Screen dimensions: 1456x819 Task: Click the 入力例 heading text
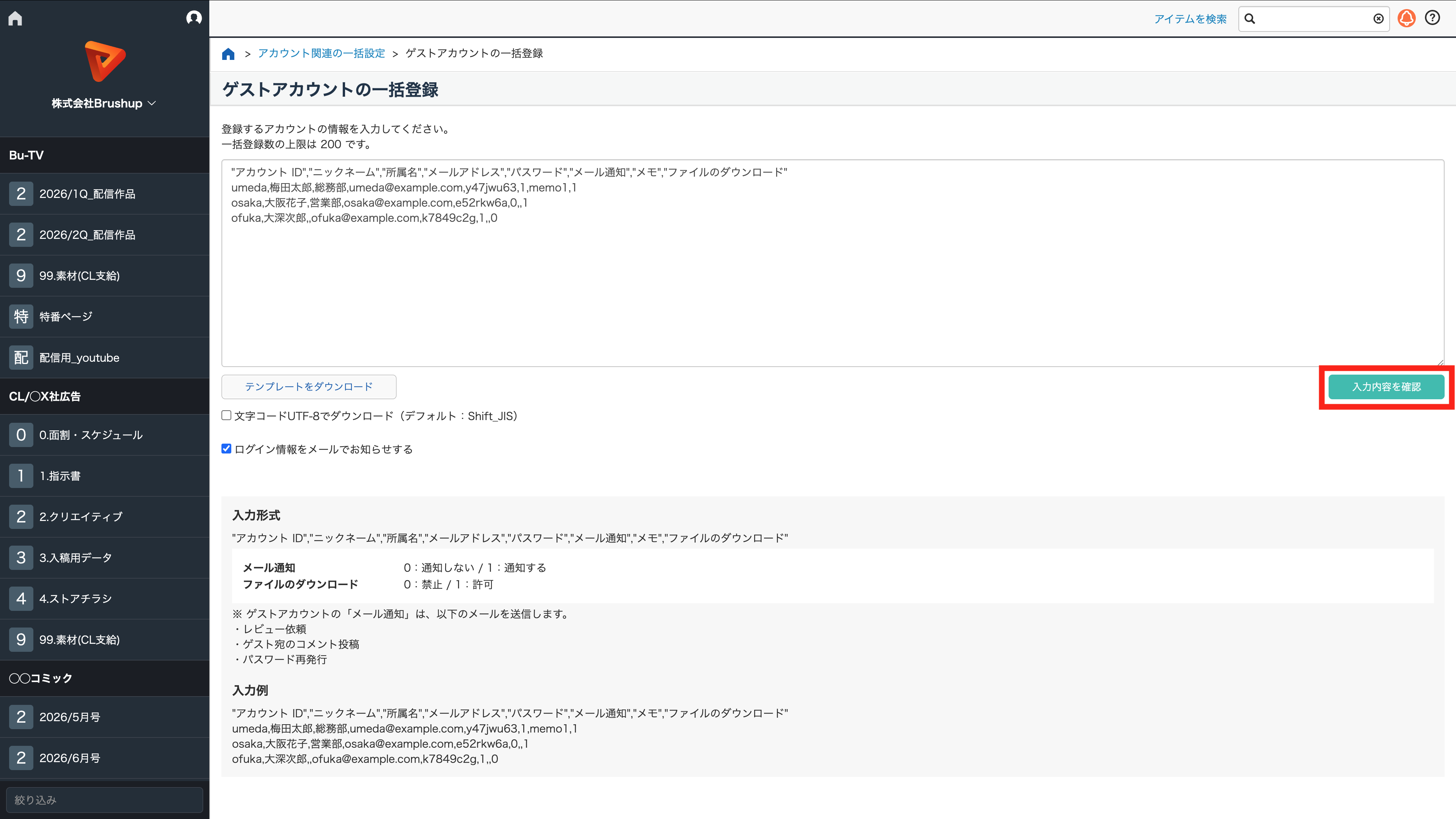coord(250,691)
